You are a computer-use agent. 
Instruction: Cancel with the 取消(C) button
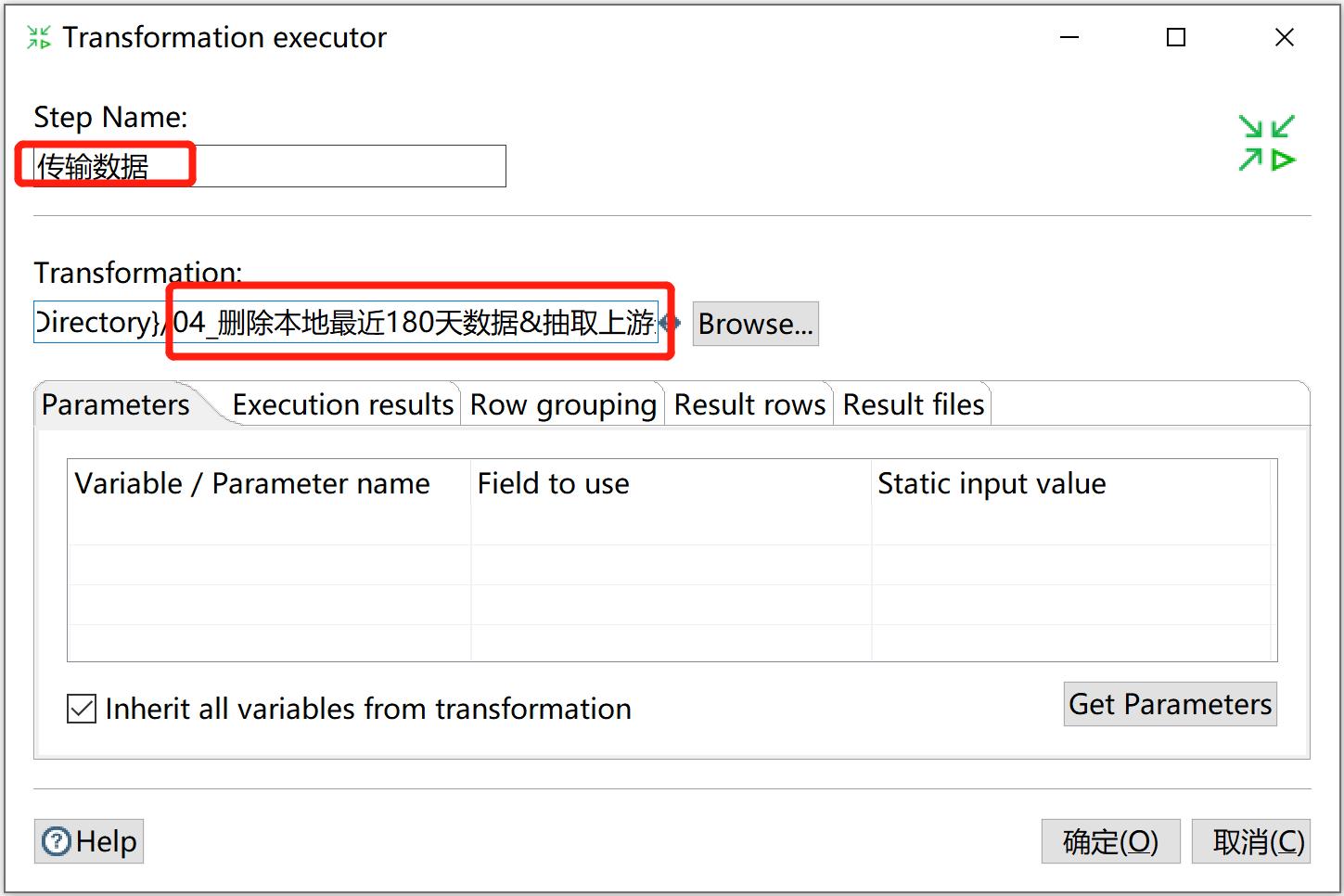coord(1251,841)
